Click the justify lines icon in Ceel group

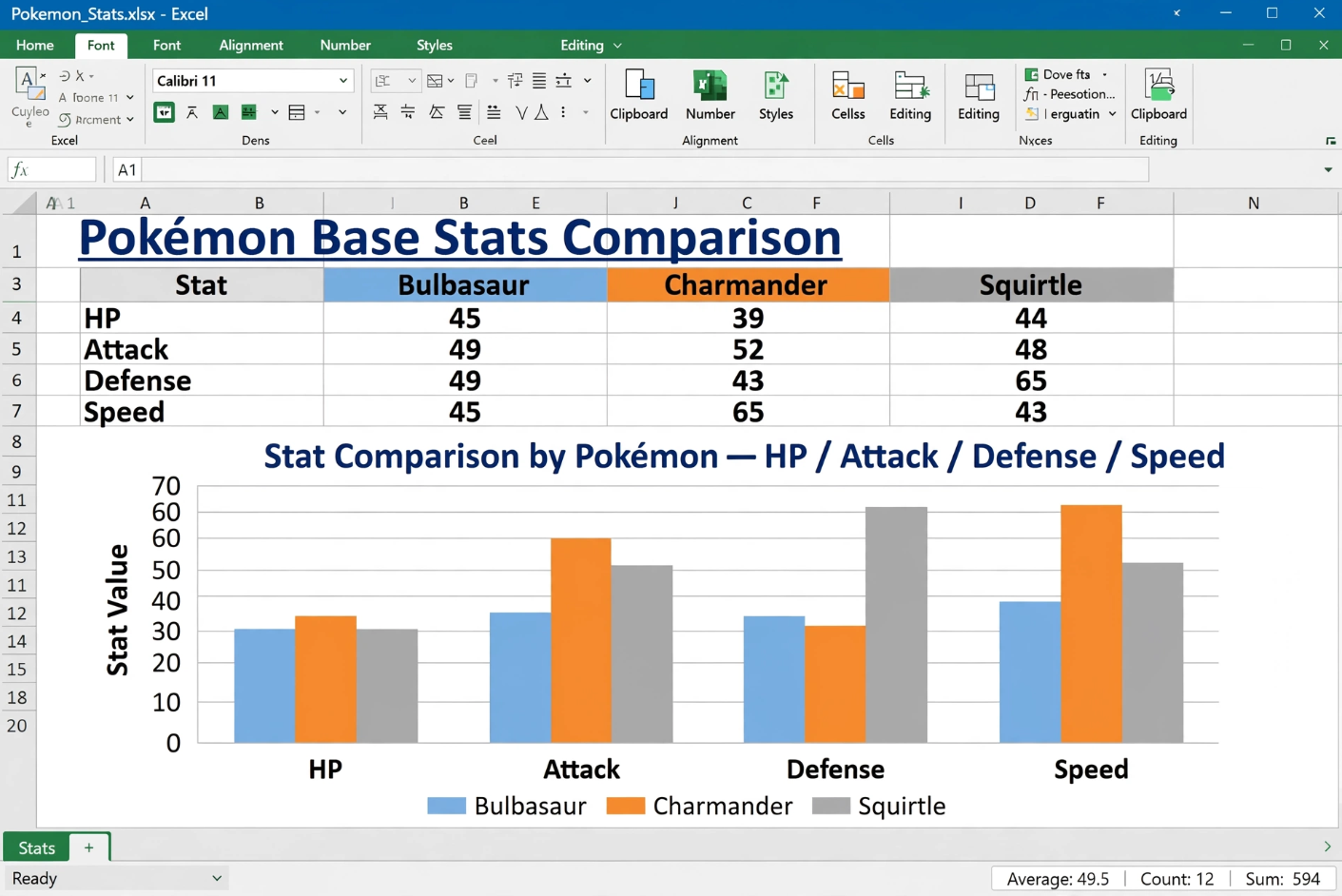coord(539,81)
